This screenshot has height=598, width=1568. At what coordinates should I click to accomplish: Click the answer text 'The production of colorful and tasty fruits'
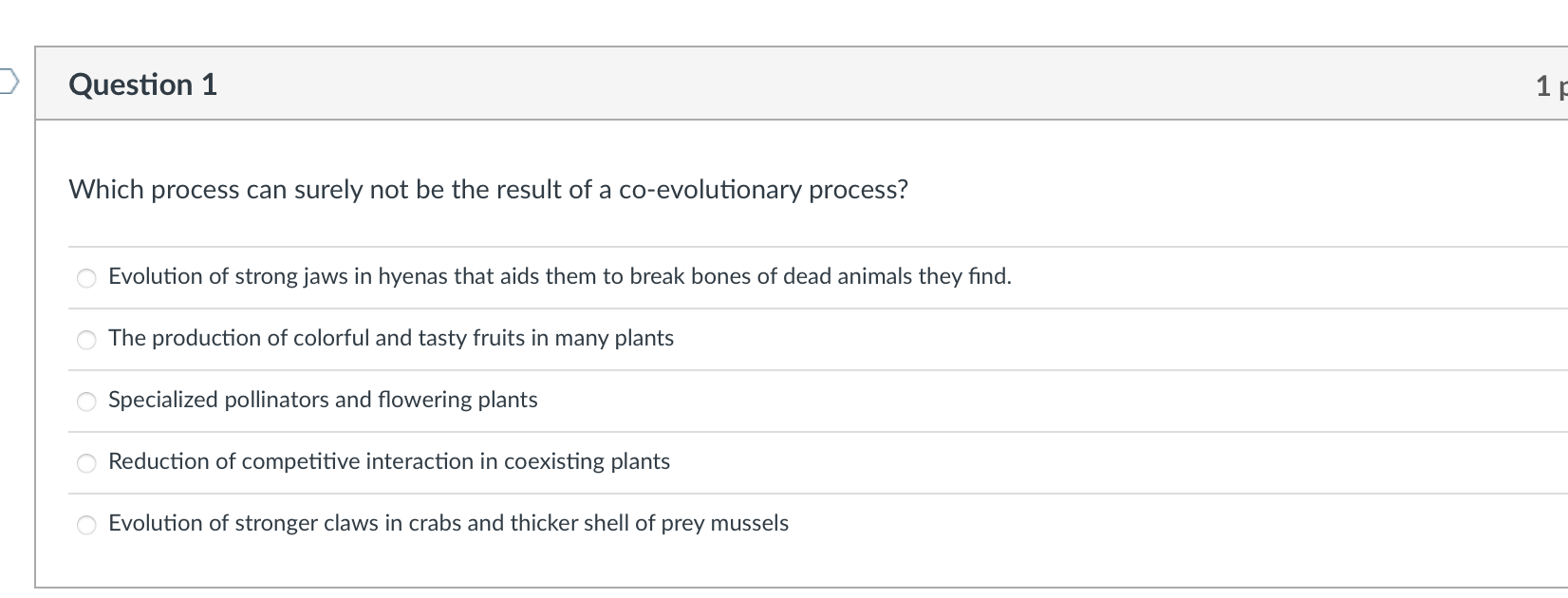tap(390, 338)
